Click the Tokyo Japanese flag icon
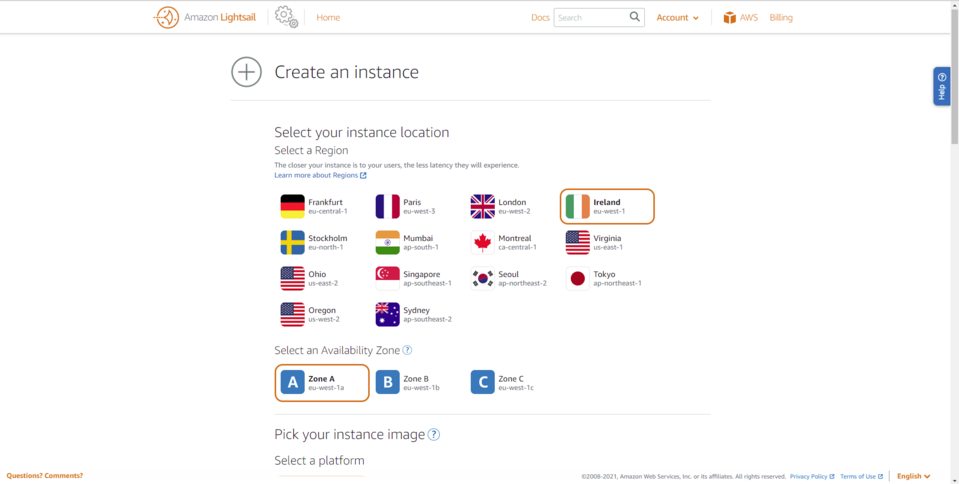The image size is (959, 484). tap(577, 279)
